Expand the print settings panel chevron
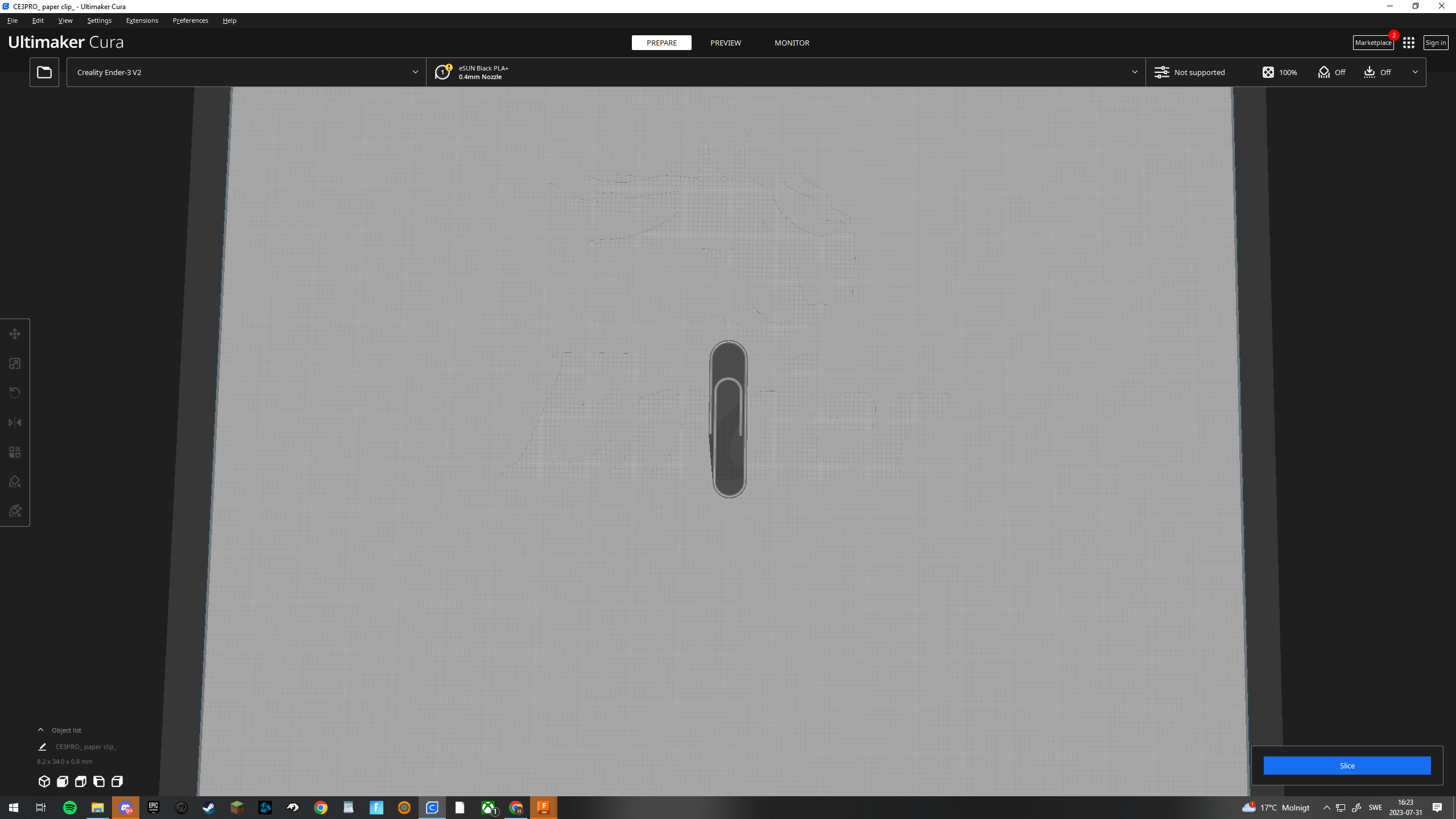The image size is (1456, 819). point(1415,72)
